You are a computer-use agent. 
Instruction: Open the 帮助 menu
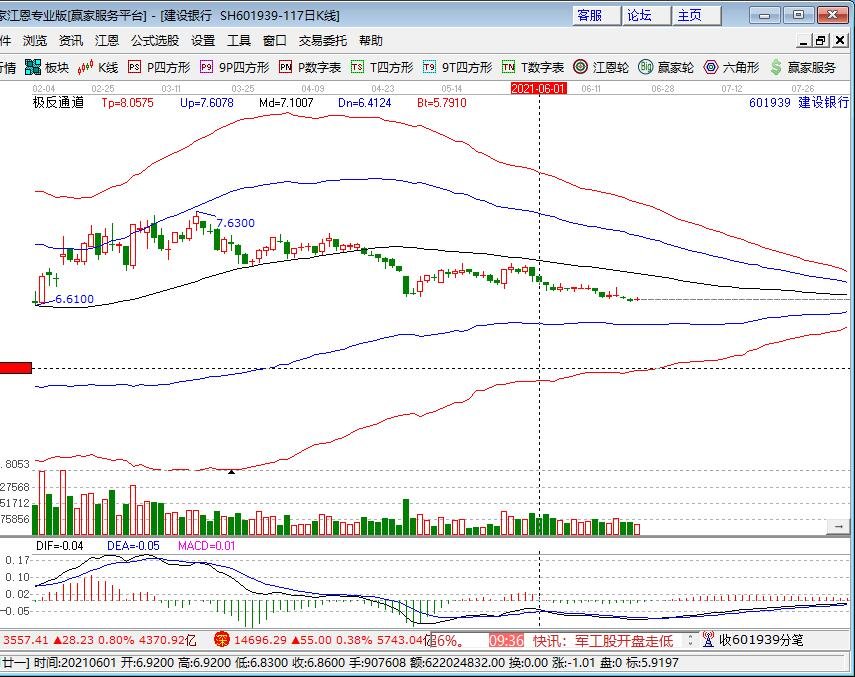point(371,40)
